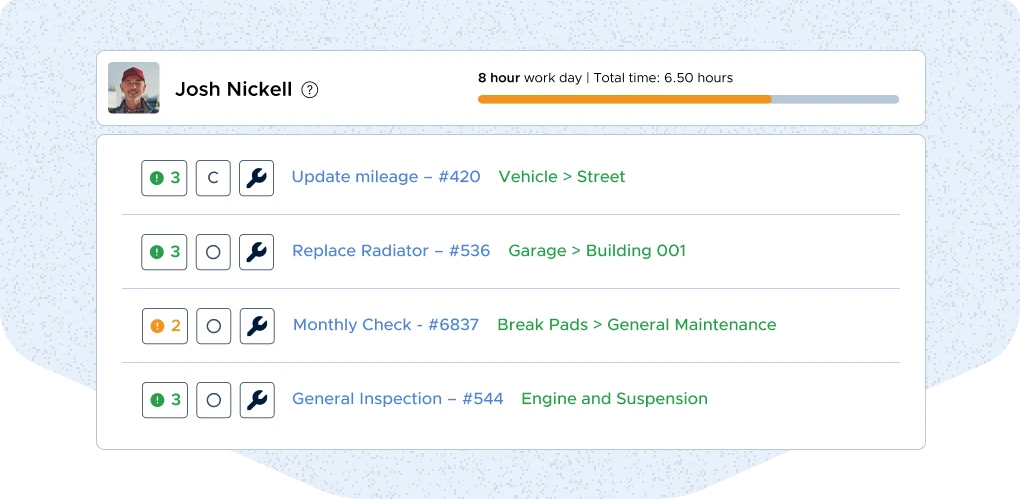Click the C status box for Update mileage
Screen dimensions: 1020x500
213,178
